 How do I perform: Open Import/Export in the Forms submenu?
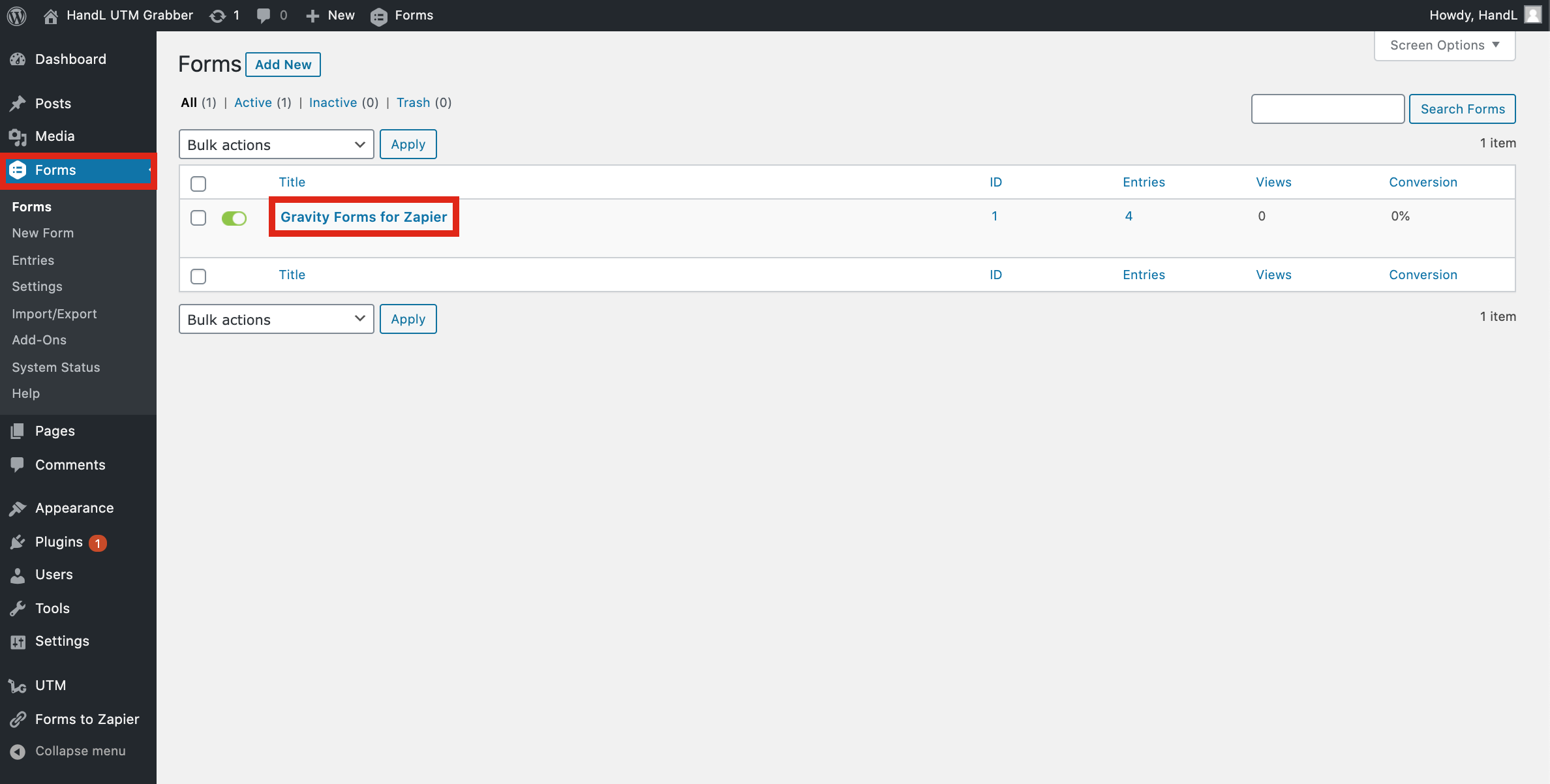coord(54,314)
